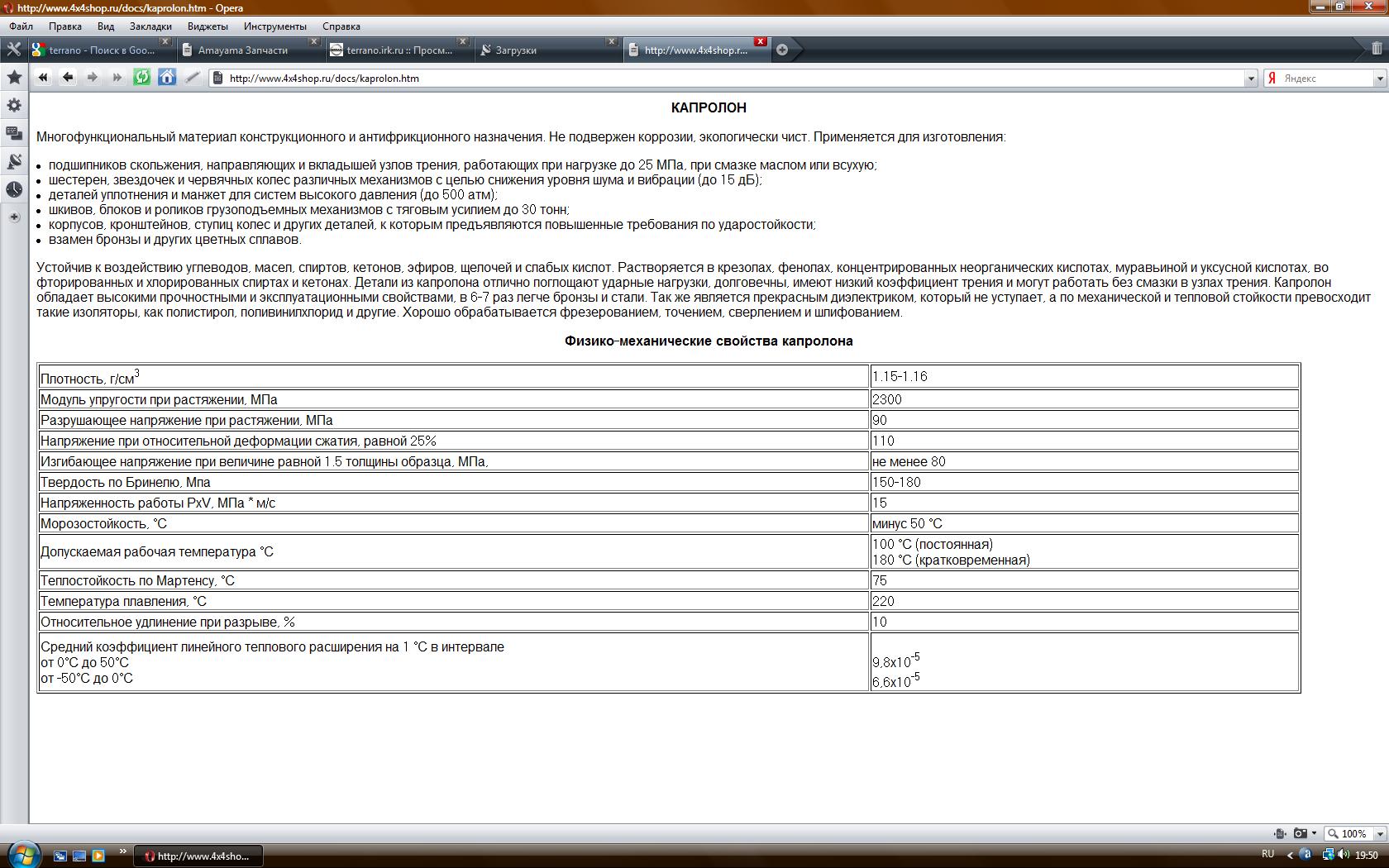Click the Back arrow button

(x=68, y=78)
